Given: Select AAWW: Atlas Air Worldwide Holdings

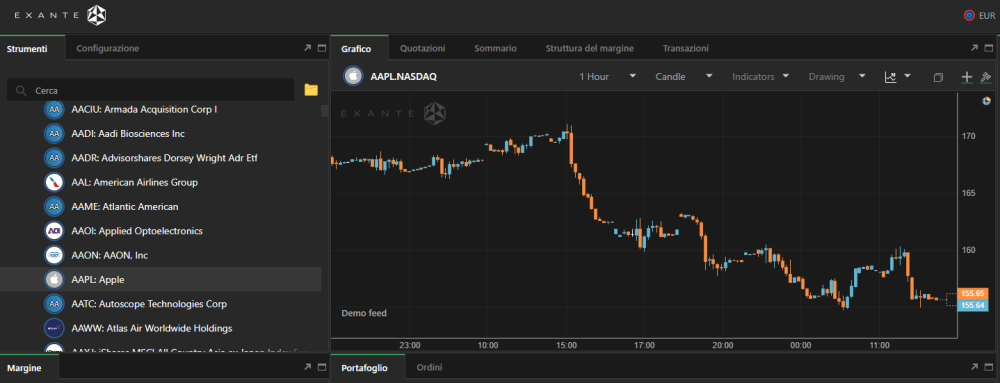Looking at the screenshot, I should tap(161, 328).
